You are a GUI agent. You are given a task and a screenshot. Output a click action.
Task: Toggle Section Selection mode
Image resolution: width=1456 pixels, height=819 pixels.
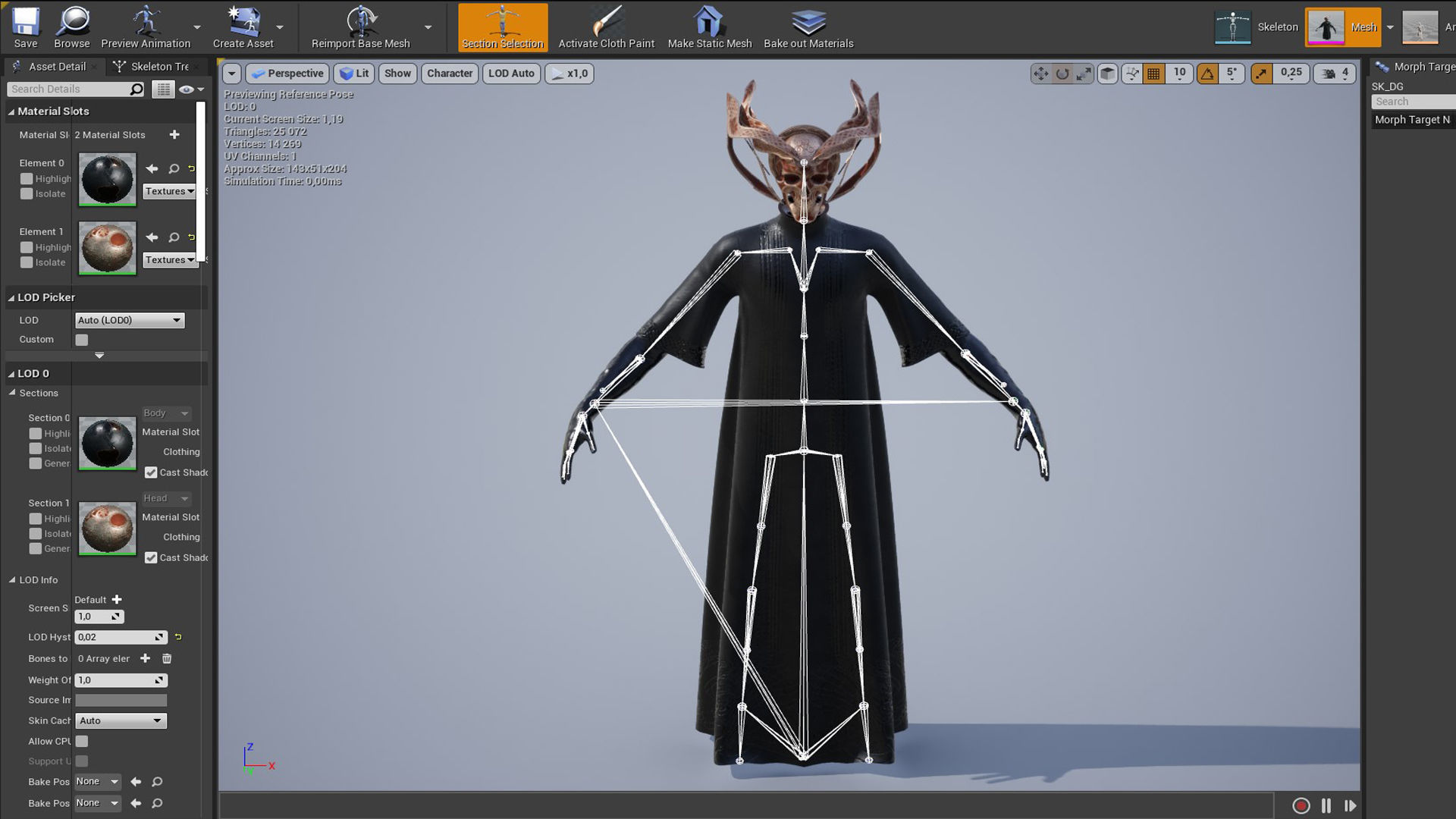pyautogui.click(x=503, y=27)
